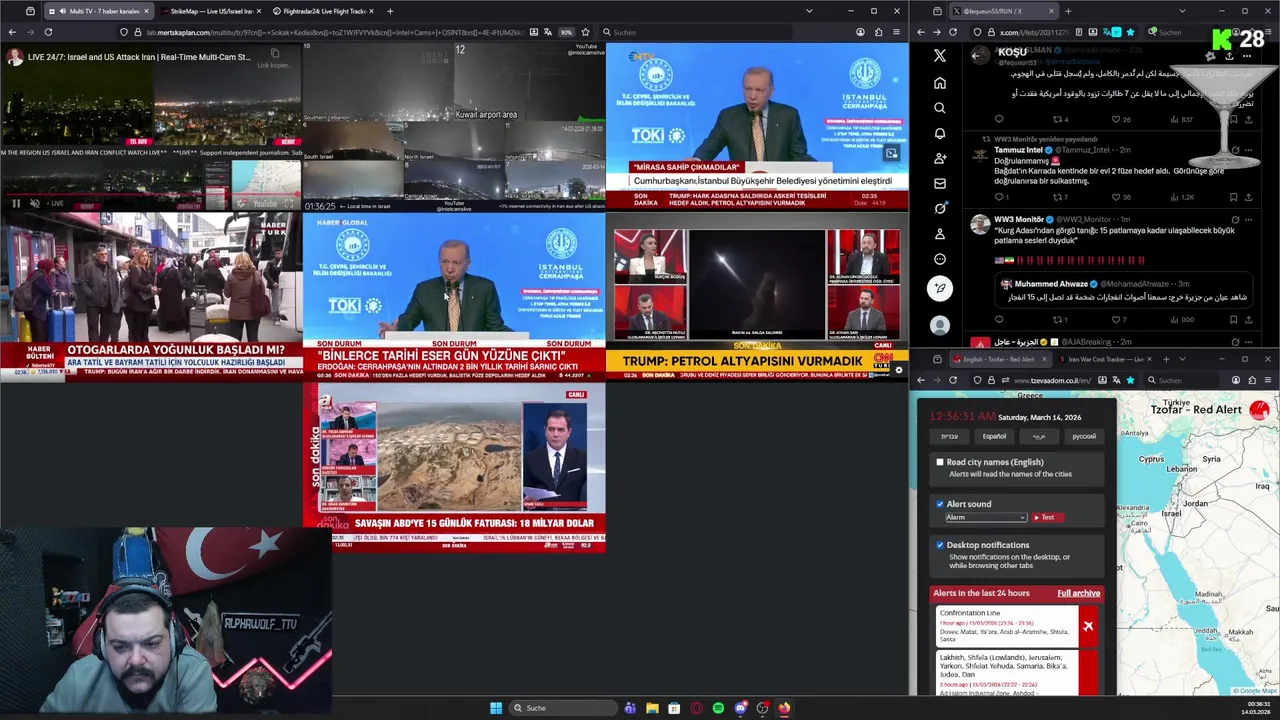Open Grok icon in X sidebar
Screen dimensions: 1280x720
[x=939, y=209]
